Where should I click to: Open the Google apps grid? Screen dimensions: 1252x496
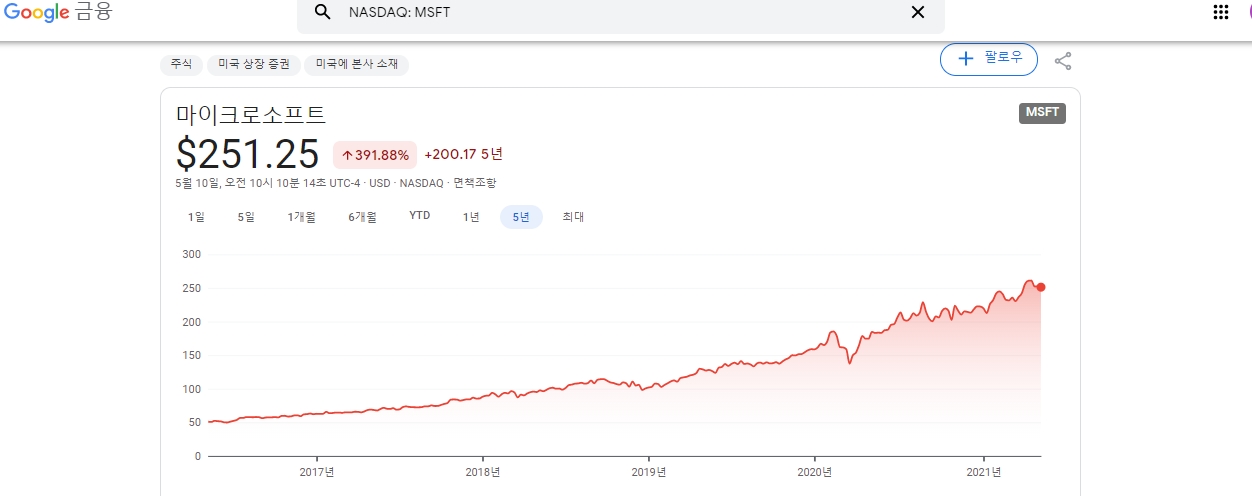[x=1220, y=12]
